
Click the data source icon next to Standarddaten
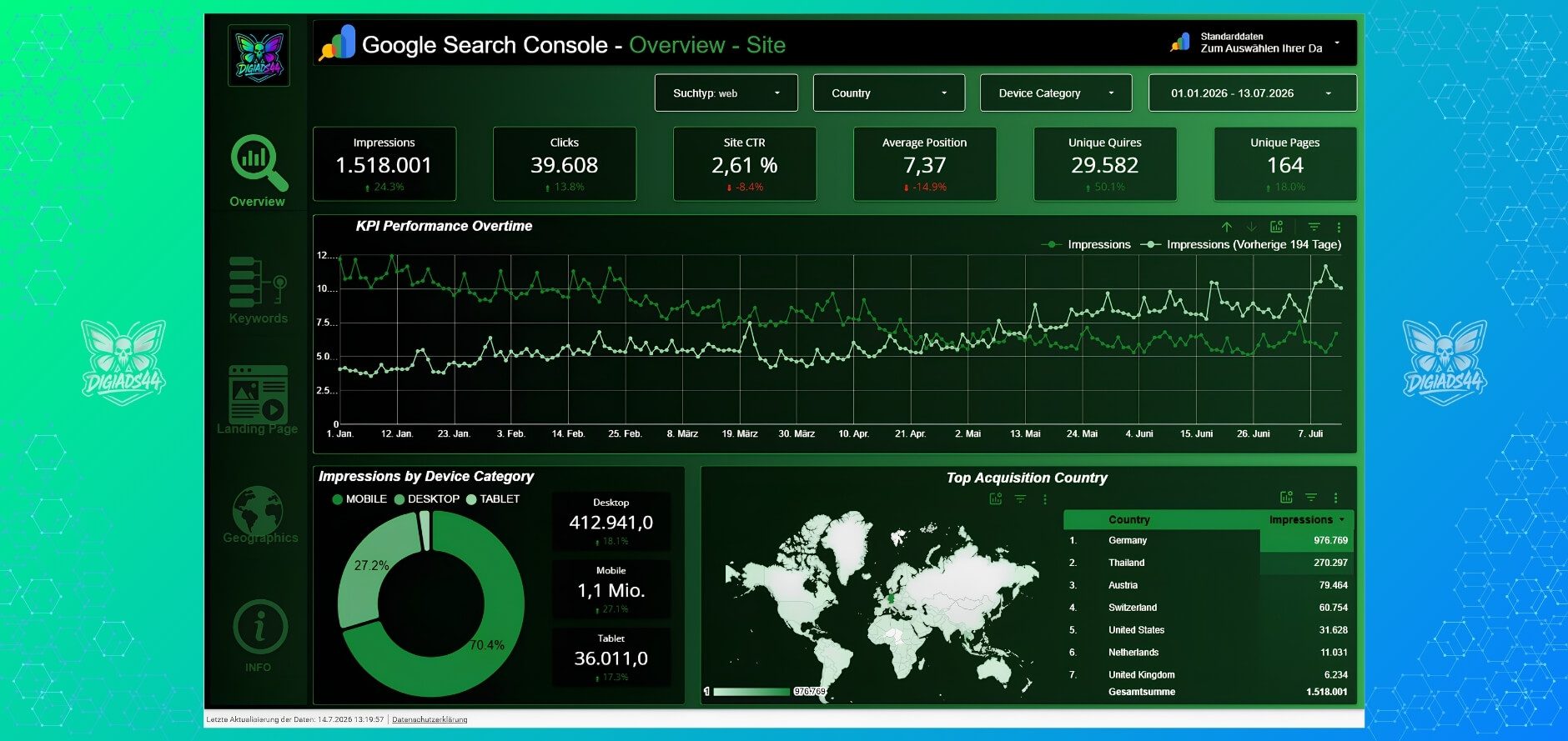[x=1180, y=42]
